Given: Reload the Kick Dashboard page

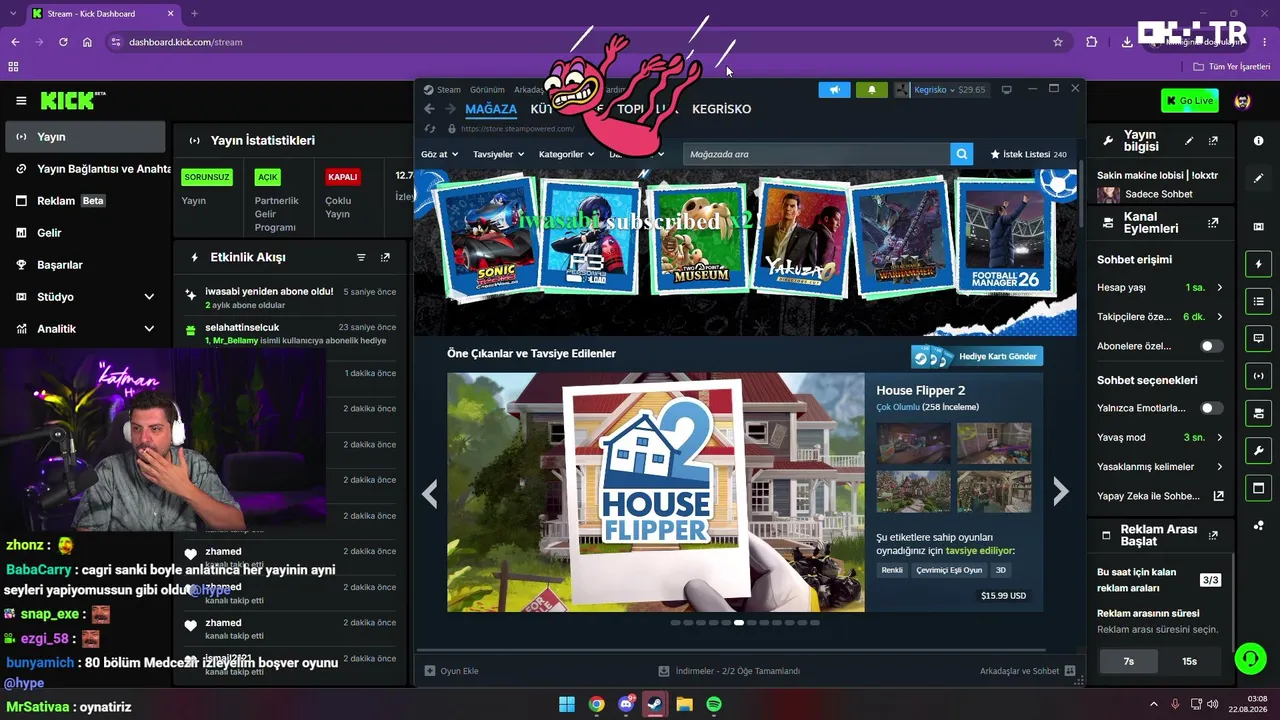Looking at the screenshot, I should coord(63,42).
